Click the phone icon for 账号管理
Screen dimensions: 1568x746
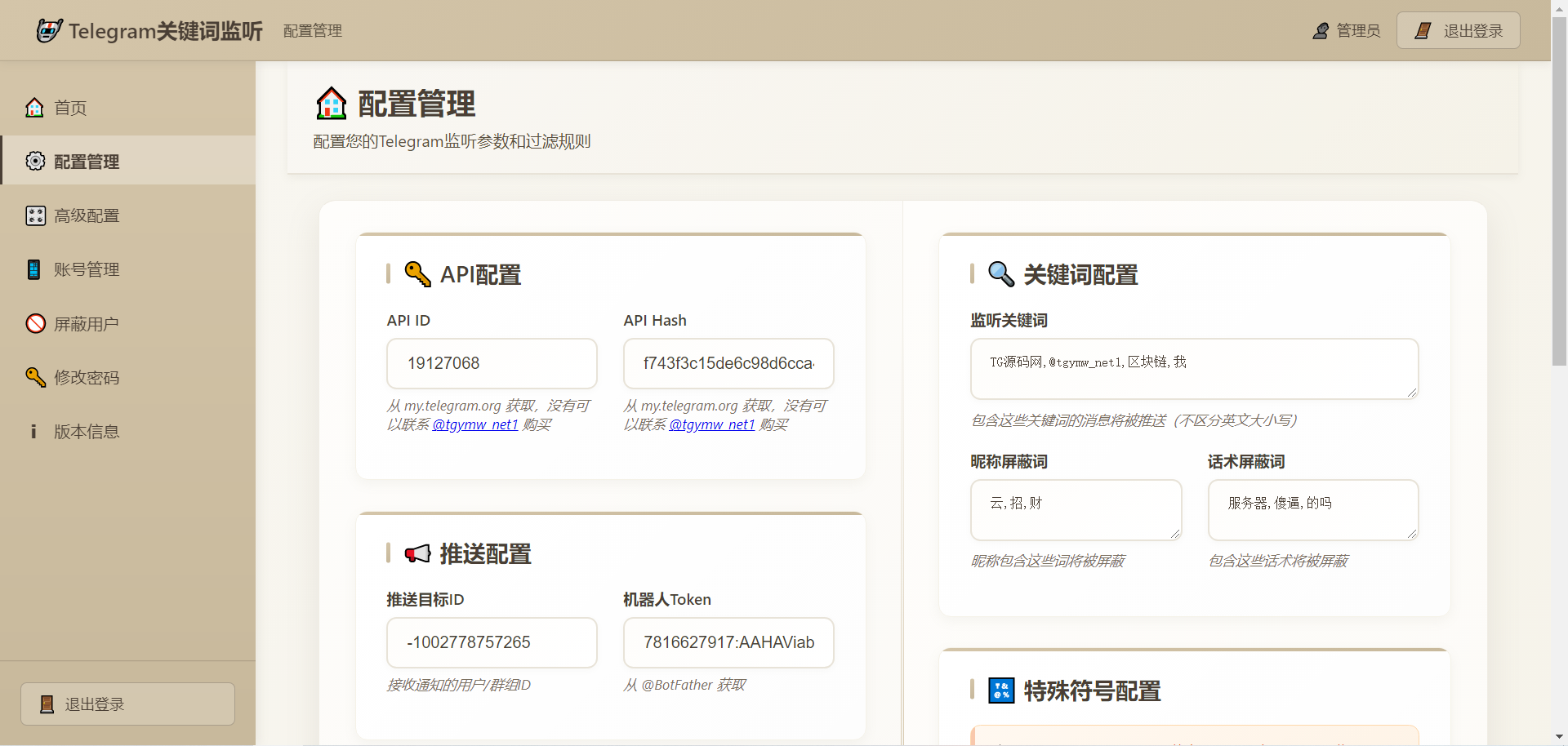click(33, 269)
